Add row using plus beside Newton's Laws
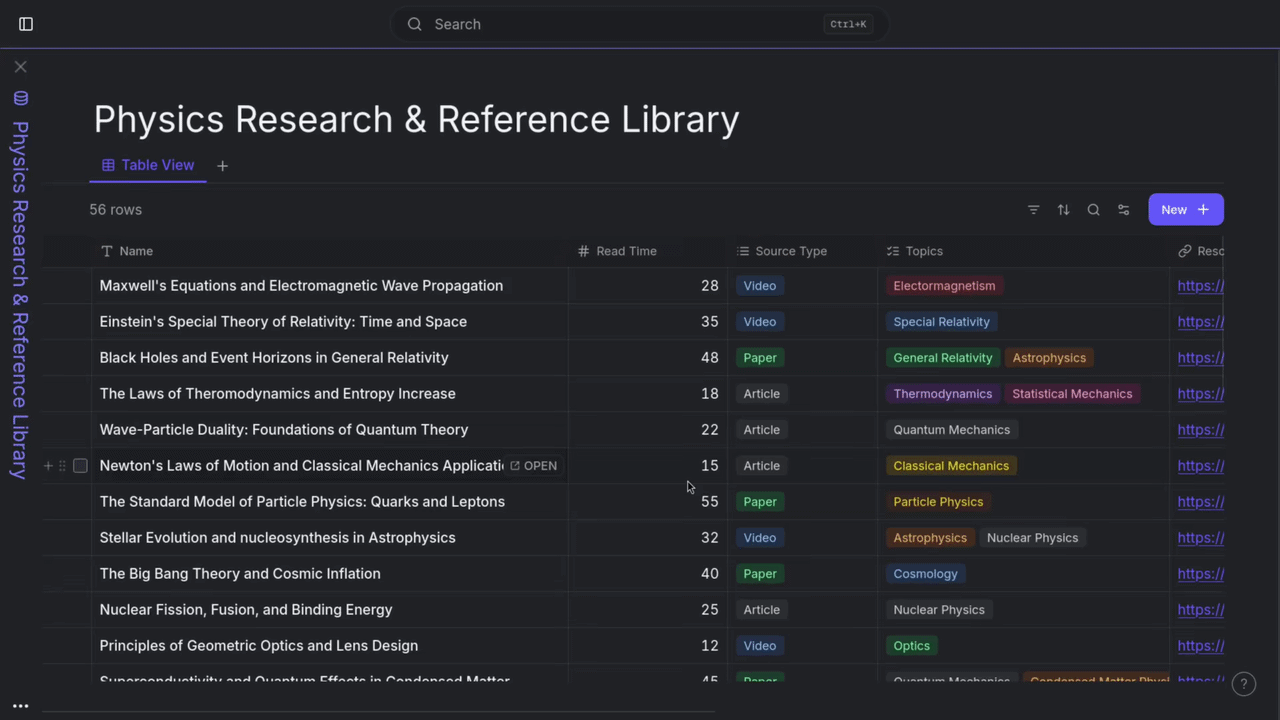The width and height of the screenshot is (1280, 720). click(x=48, y=466)
